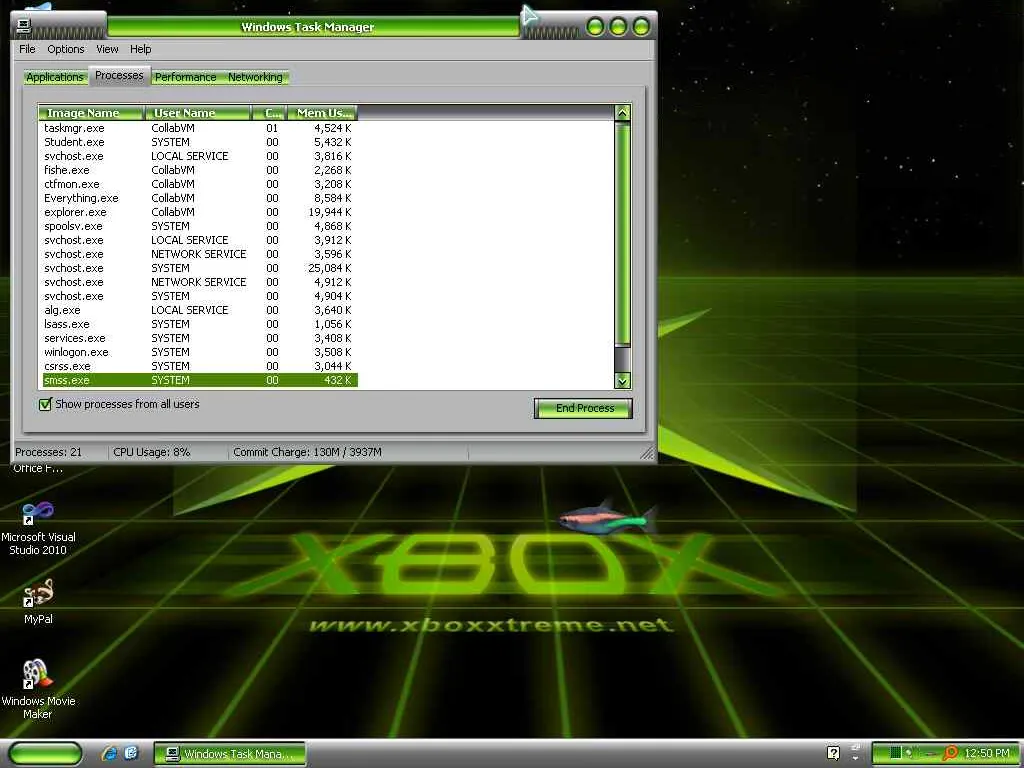Select the services.exe process row

tap(199, 338)
